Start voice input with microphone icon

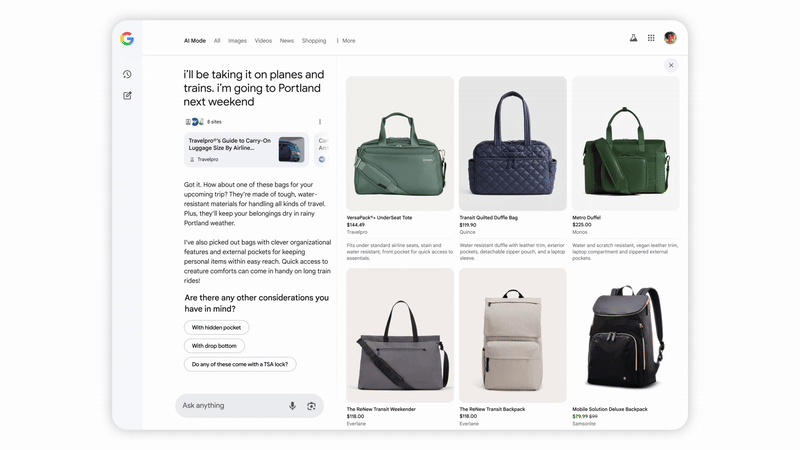pyautogui.click(x=293, y=405)
